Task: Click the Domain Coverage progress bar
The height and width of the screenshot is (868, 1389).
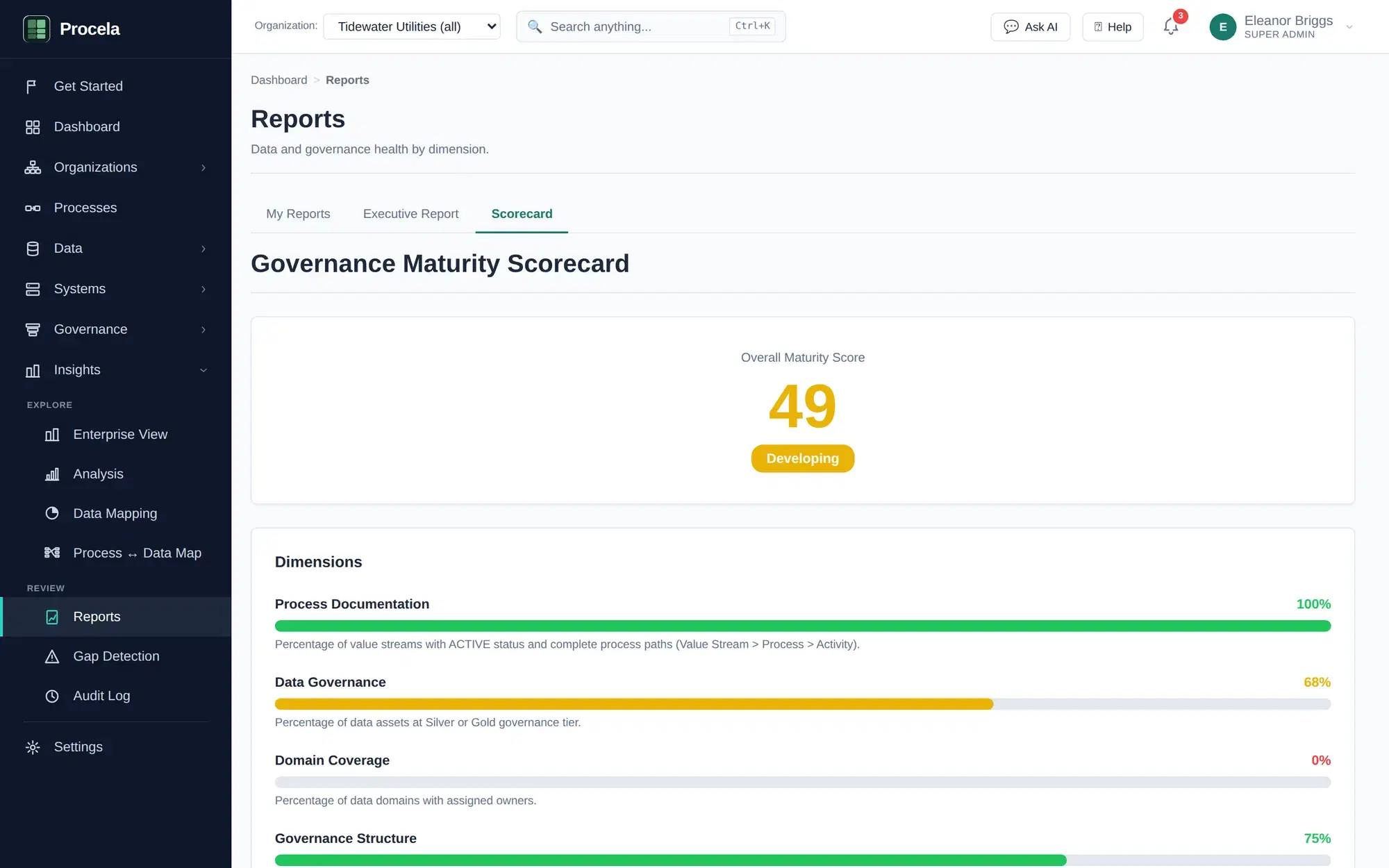Action: (x=802, y=782)
